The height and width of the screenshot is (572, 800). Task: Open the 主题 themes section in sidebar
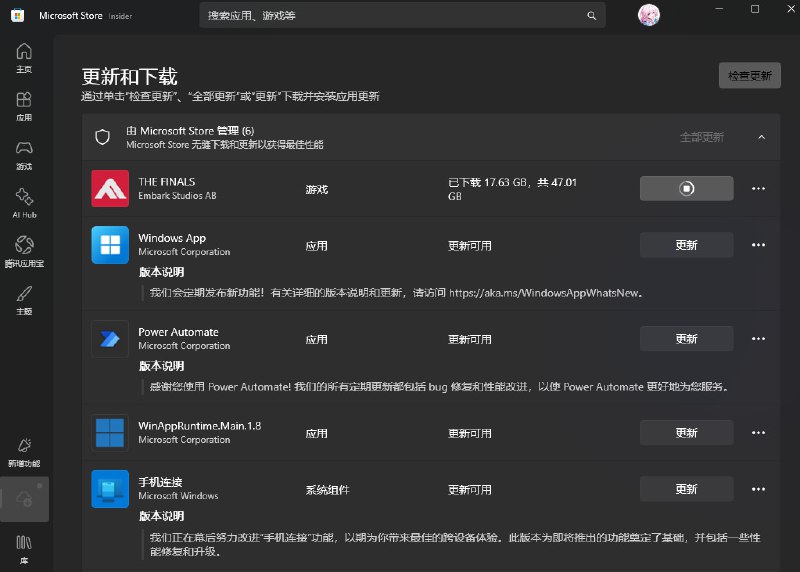pyautogui.click(x=24, y=301)
